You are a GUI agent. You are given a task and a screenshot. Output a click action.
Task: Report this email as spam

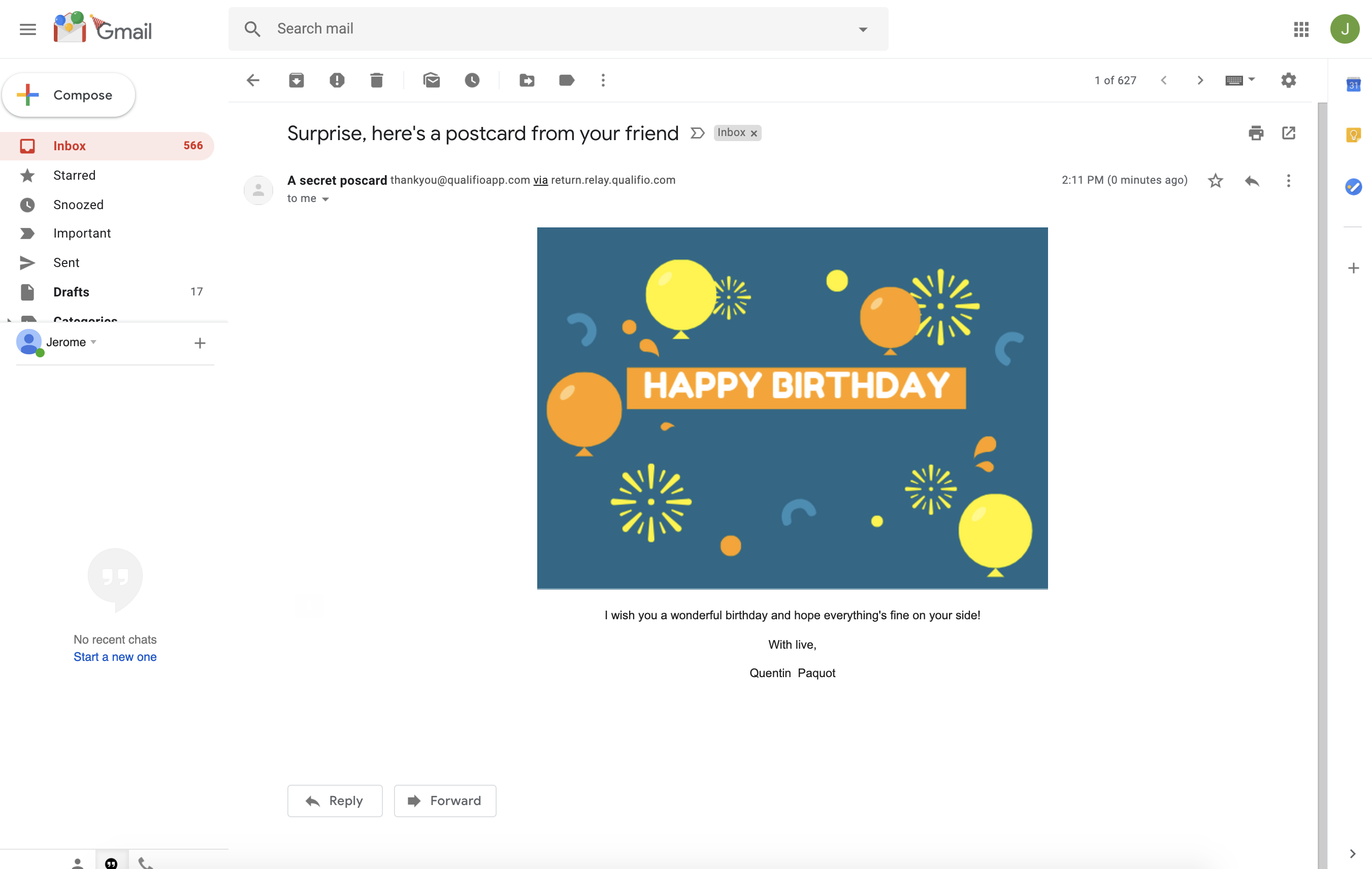337,80
